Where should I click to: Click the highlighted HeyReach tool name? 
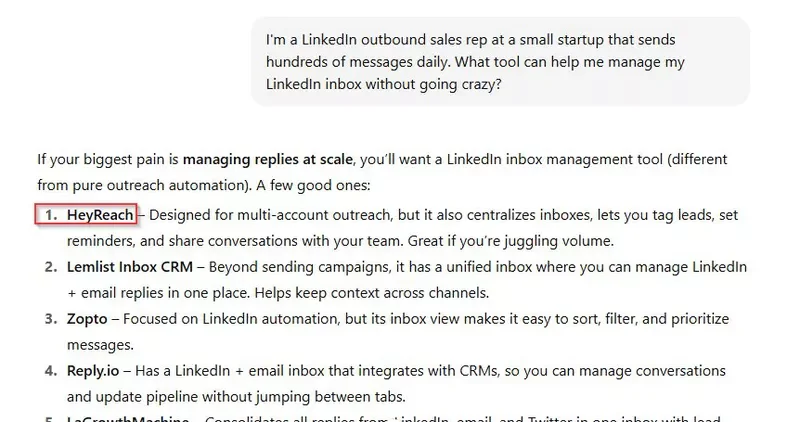tap(100, 215)
